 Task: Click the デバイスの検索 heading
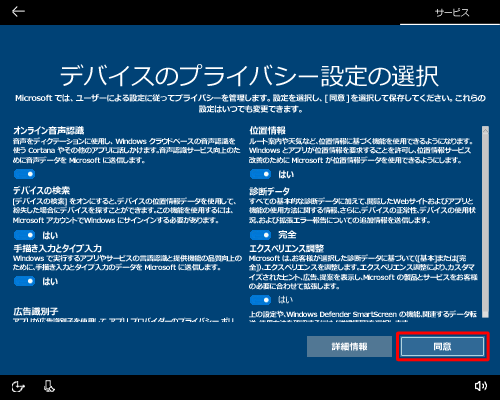[x=41, y=190]
